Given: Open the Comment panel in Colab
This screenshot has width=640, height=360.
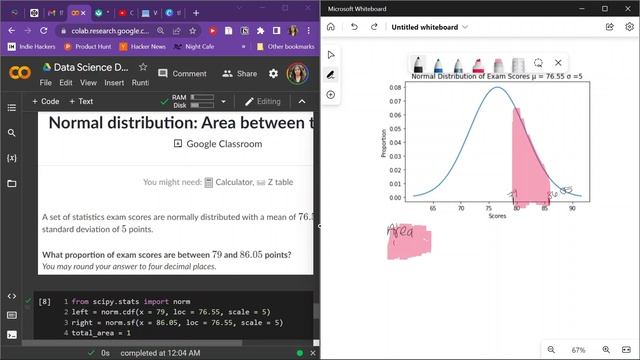Looking at the screenshot, I should (182, 73).
